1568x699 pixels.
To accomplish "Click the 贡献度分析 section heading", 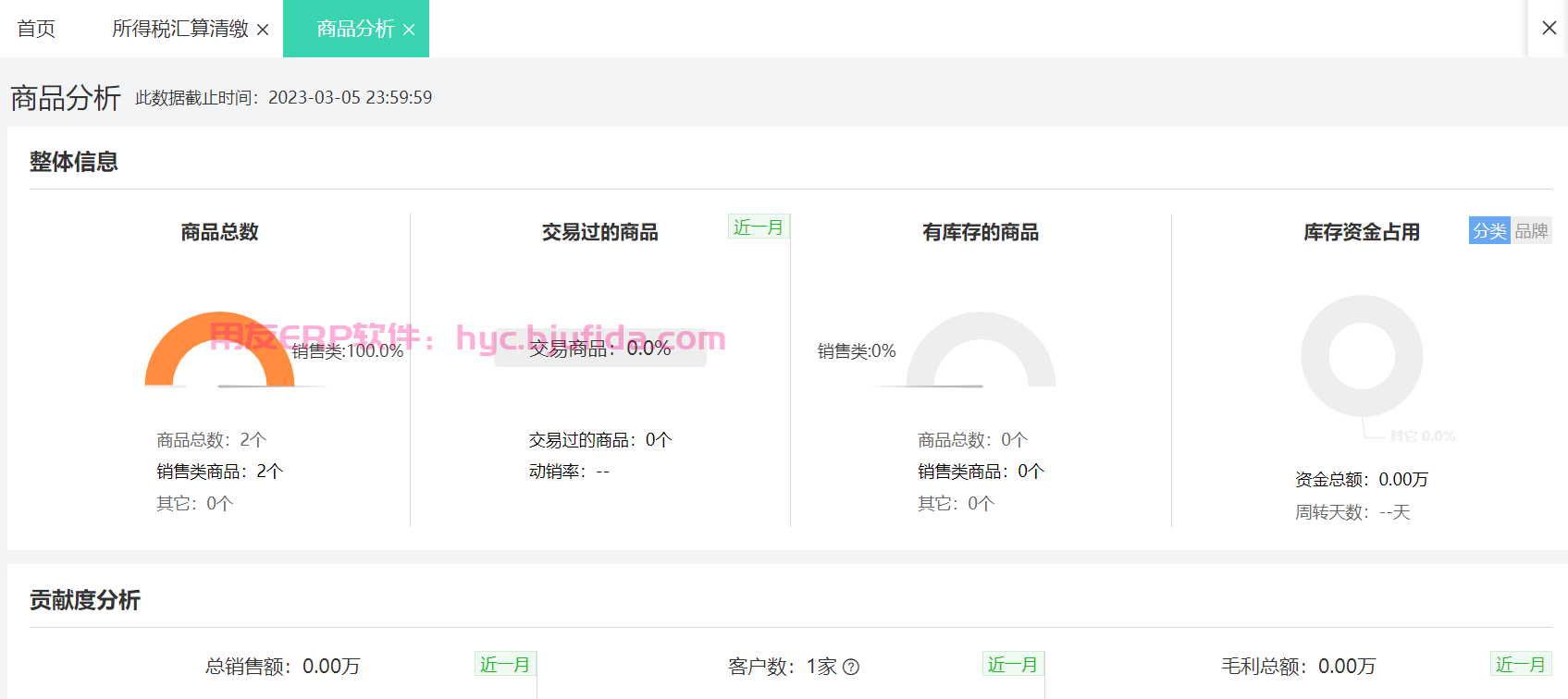I will point(85,600).
